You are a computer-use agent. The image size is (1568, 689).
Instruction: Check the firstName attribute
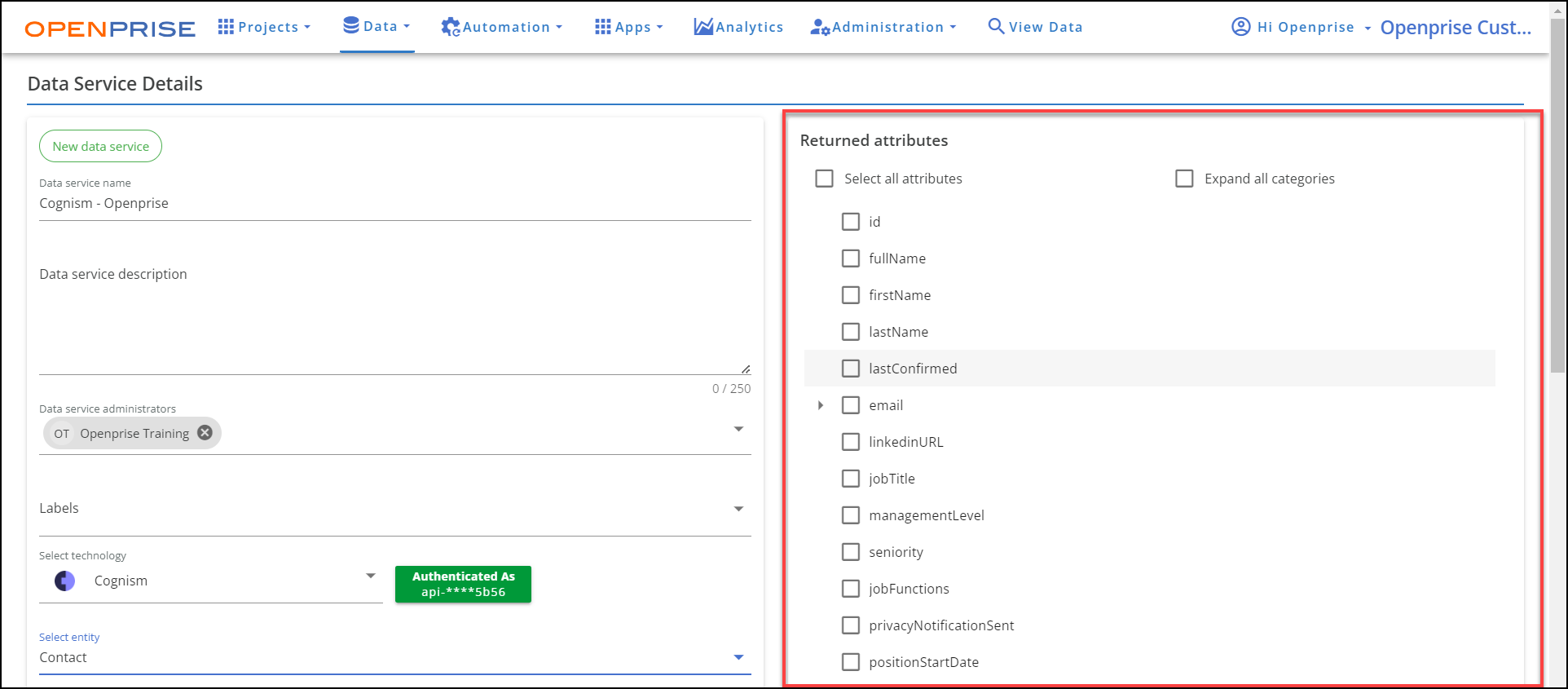(x=851, y=295)
